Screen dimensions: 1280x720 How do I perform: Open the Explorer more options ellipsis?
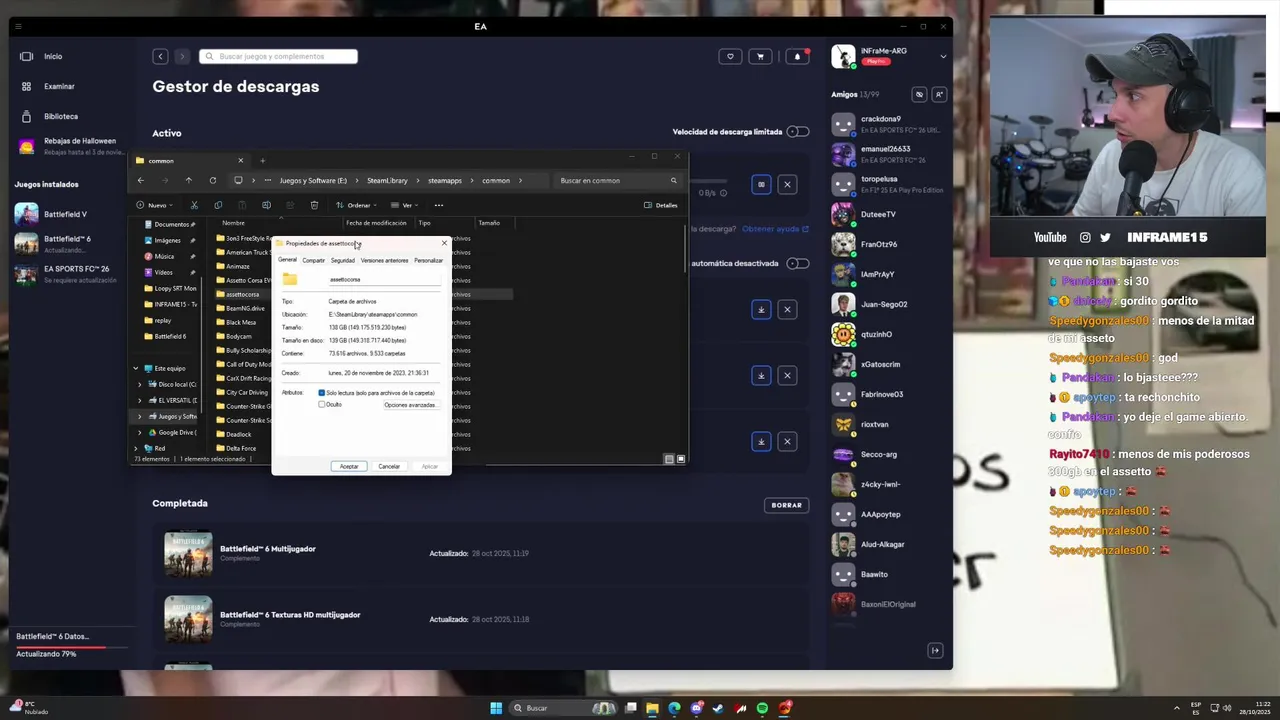pos(438,205)
